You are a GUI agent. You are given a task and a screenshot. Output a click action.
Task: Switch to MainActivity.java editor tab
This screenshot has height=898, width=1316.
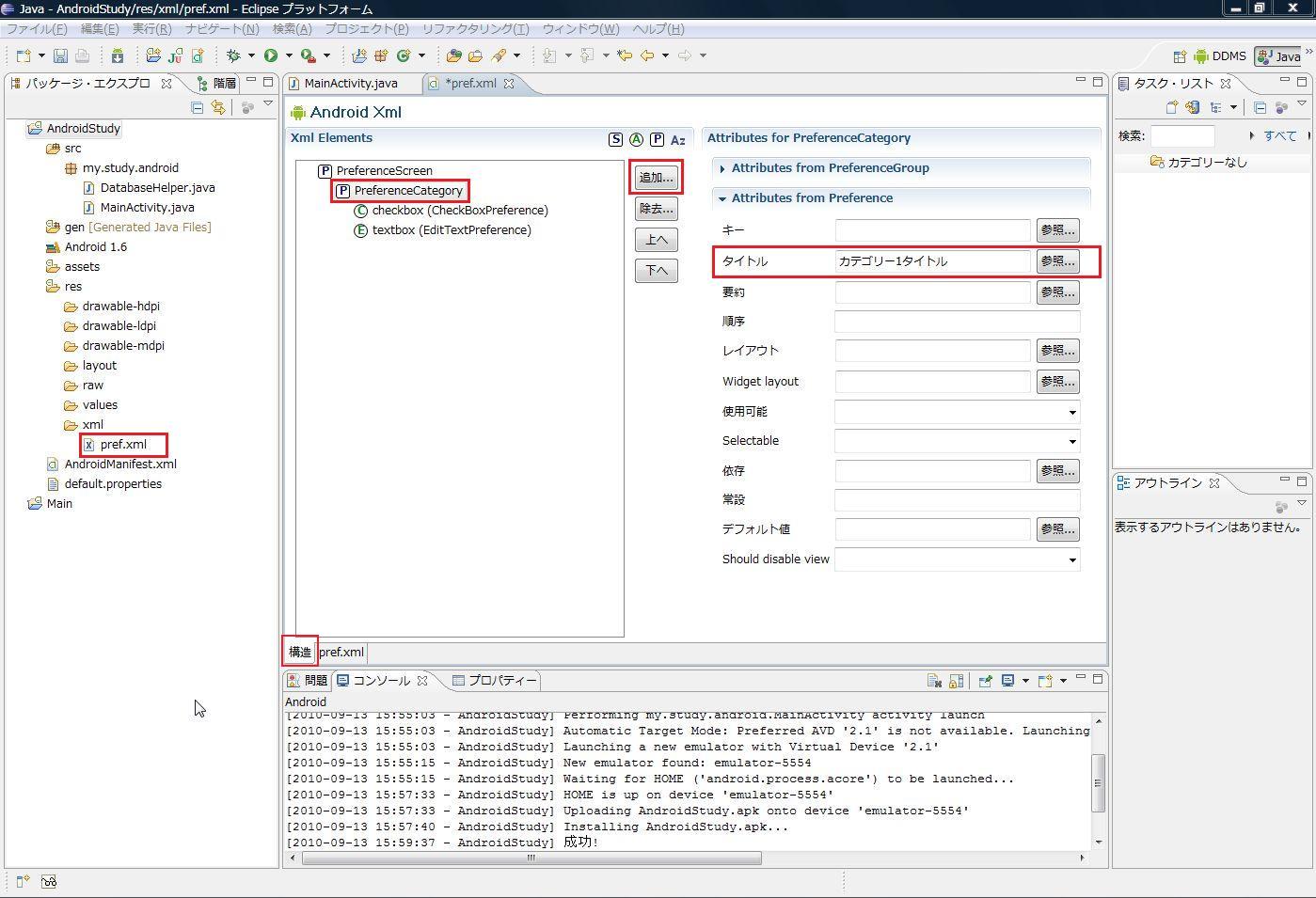[x=351, y=84]
